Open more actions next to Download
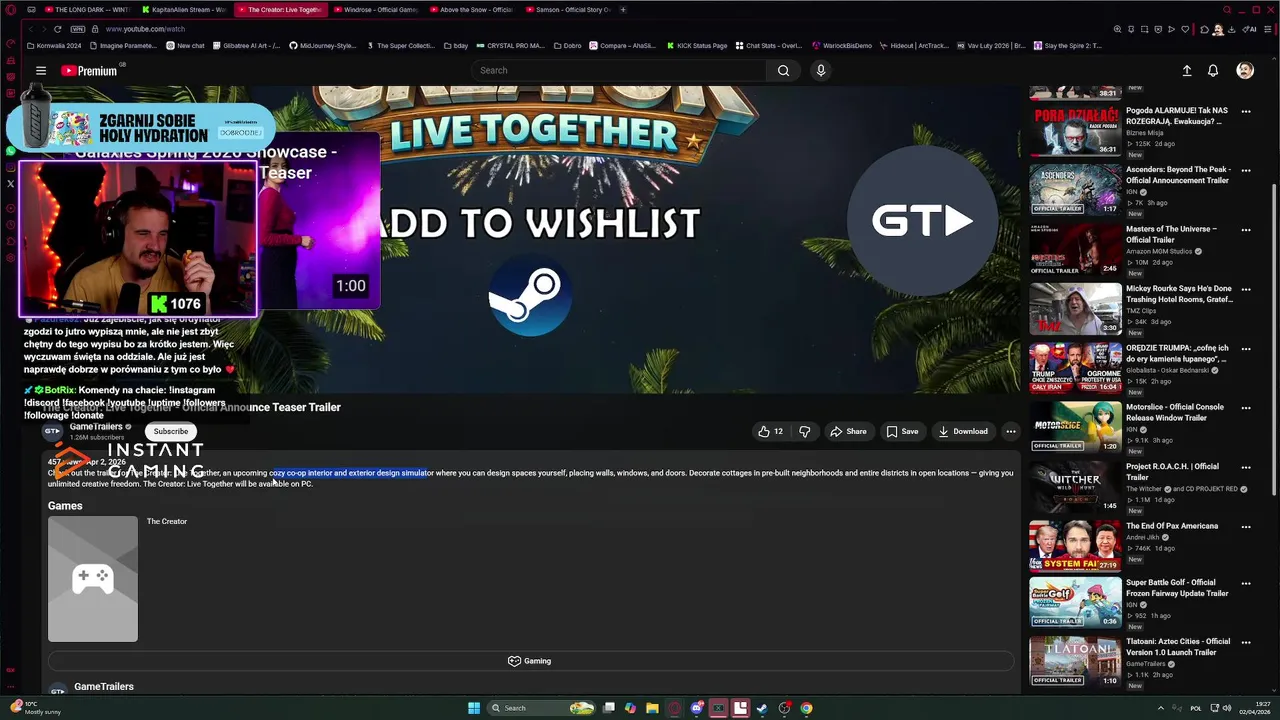The image size is (1280, 720). point(1011,431)
